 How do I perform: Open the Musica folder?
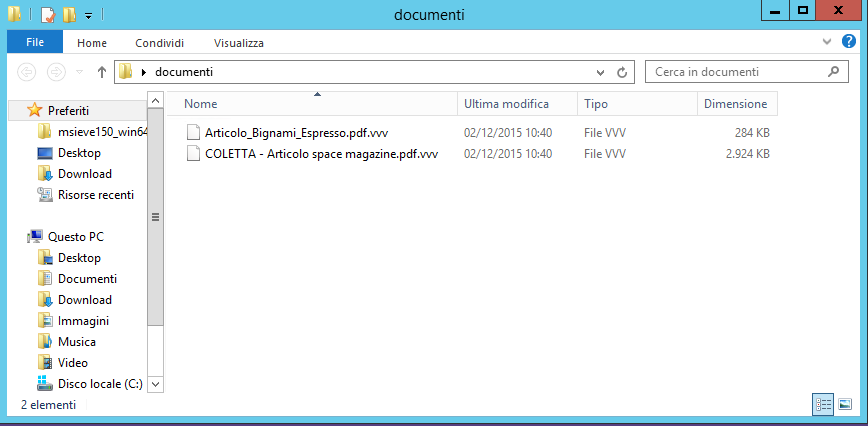[x=77, y=342]
